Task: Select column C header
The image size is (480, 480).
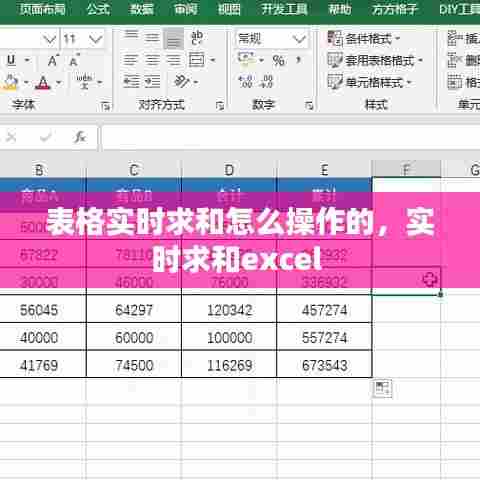Action: coord(134,170)
